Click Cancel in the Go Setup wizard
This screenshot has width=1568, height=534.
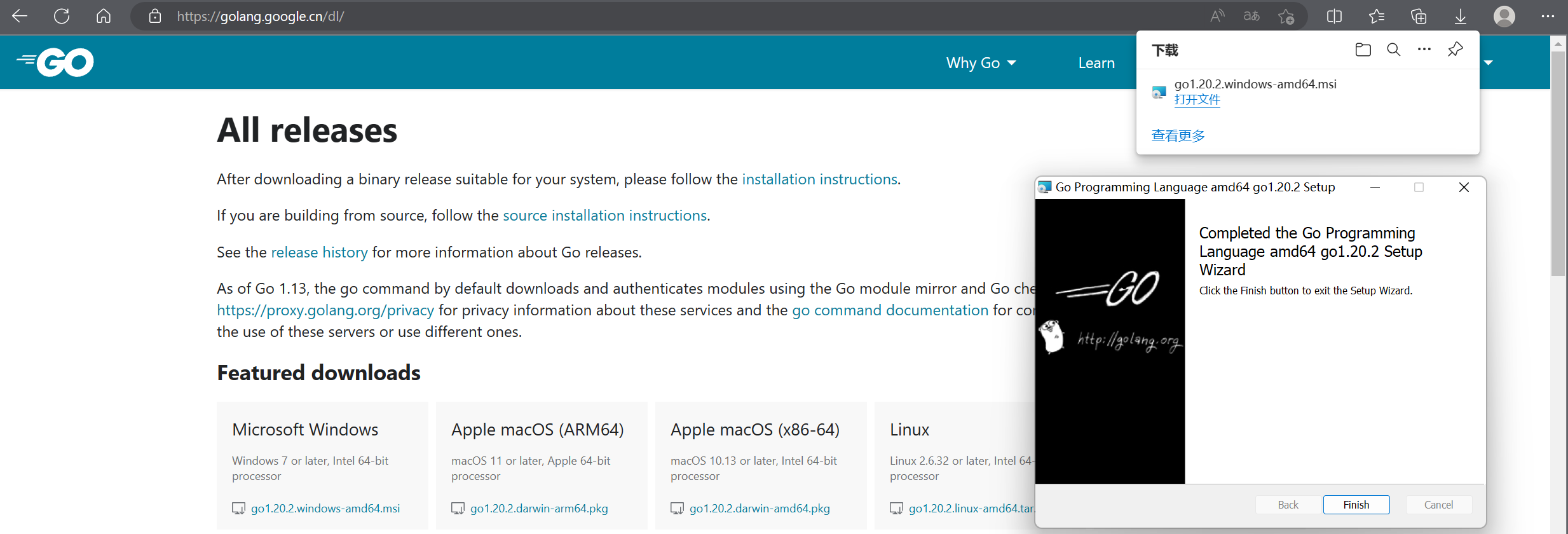[1439, 505]
